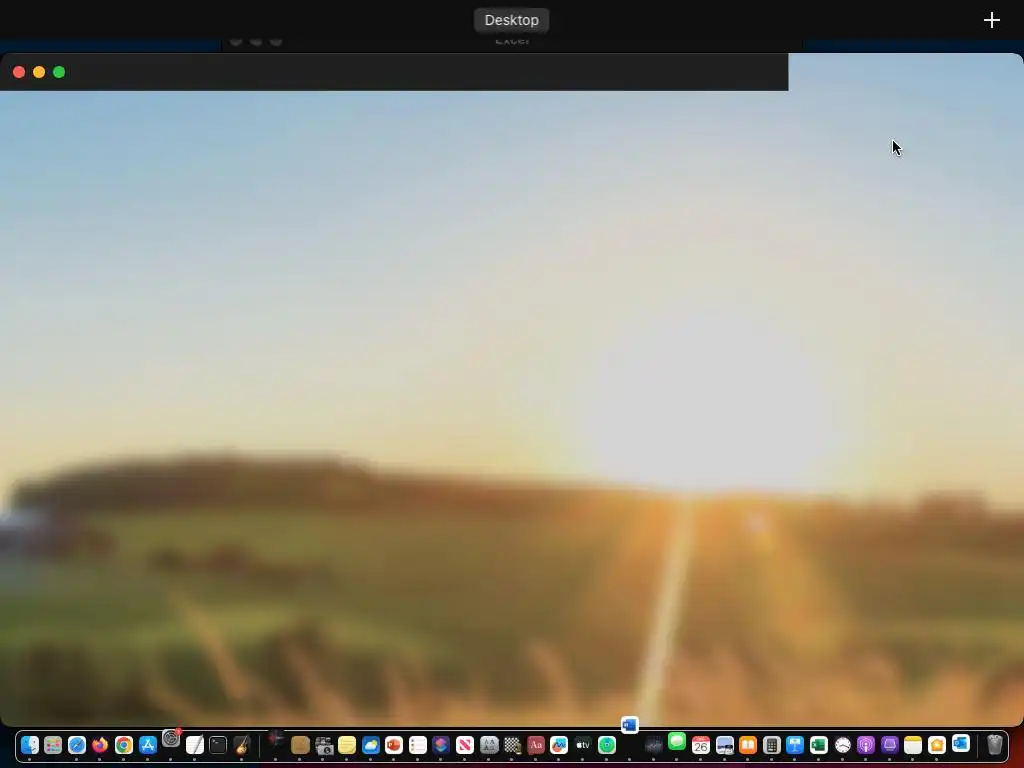Add a new desktop with plus button

tap(991, 20)
